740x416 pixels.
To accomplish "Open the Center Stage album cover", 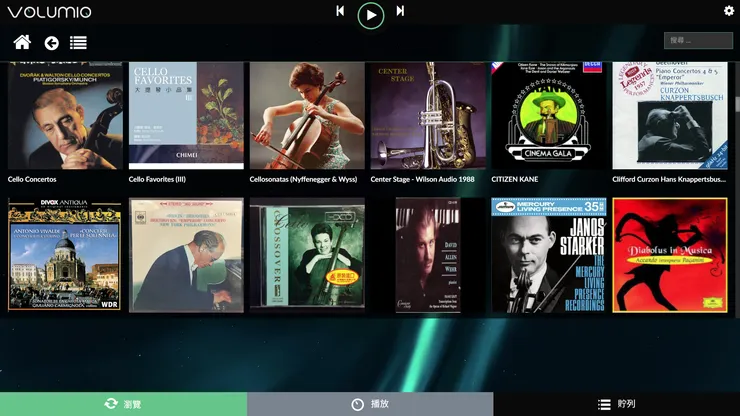I will click(x=428, y=116).
